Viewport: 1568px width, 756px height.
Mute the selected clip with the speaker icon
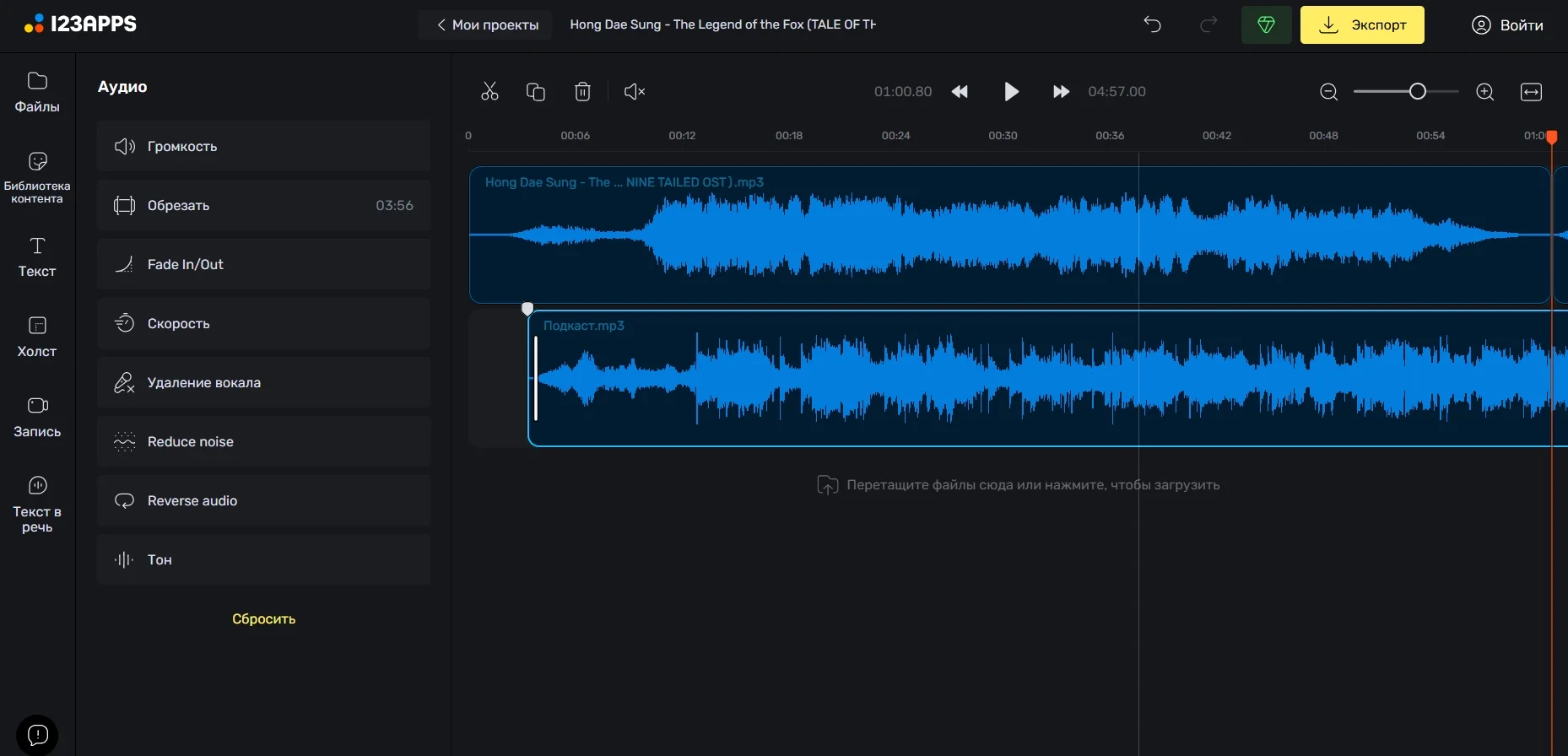[x=635, y=92]
